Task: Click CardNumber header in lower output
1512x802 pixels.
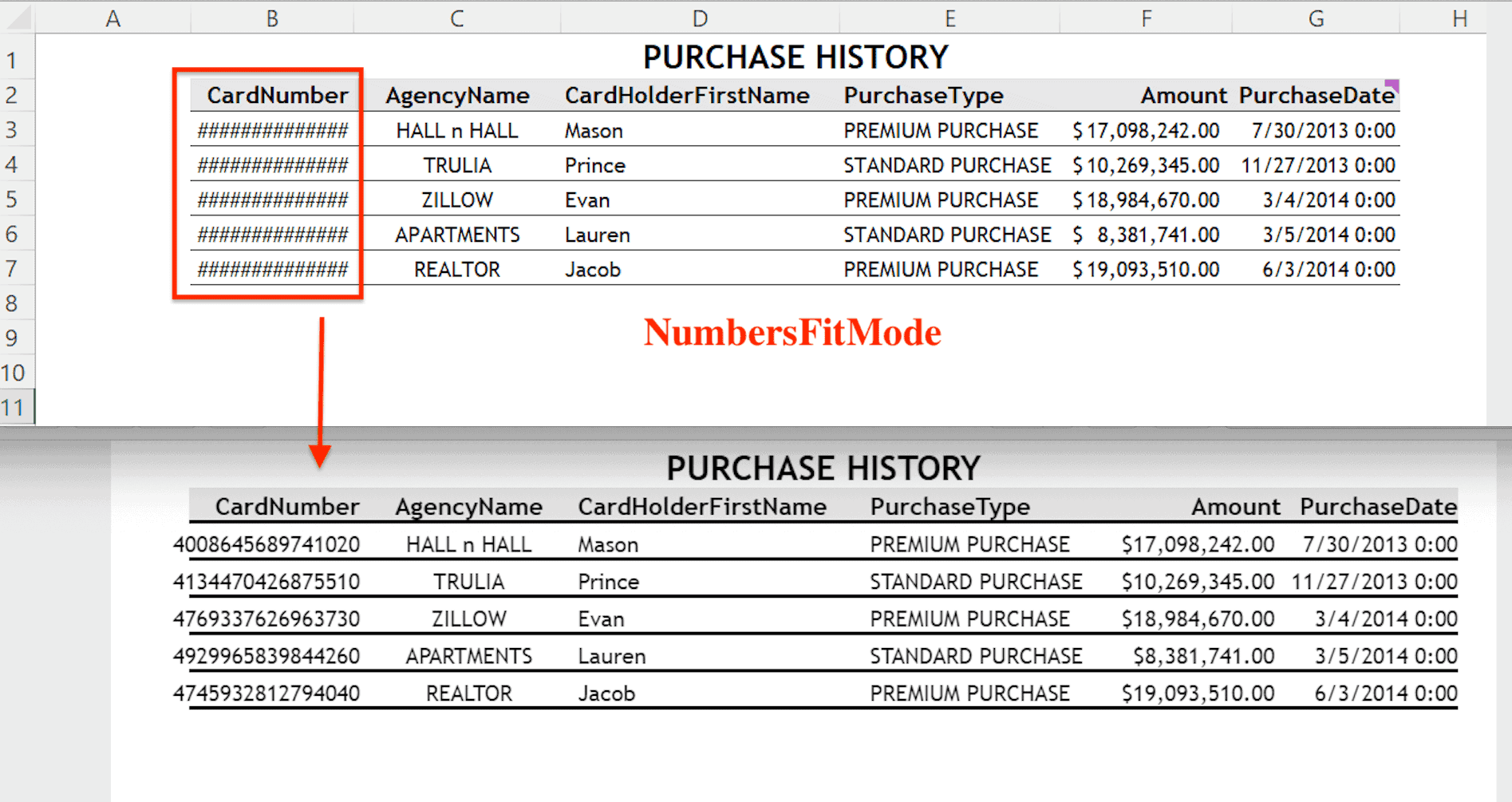Action: [x=287, y=507]
